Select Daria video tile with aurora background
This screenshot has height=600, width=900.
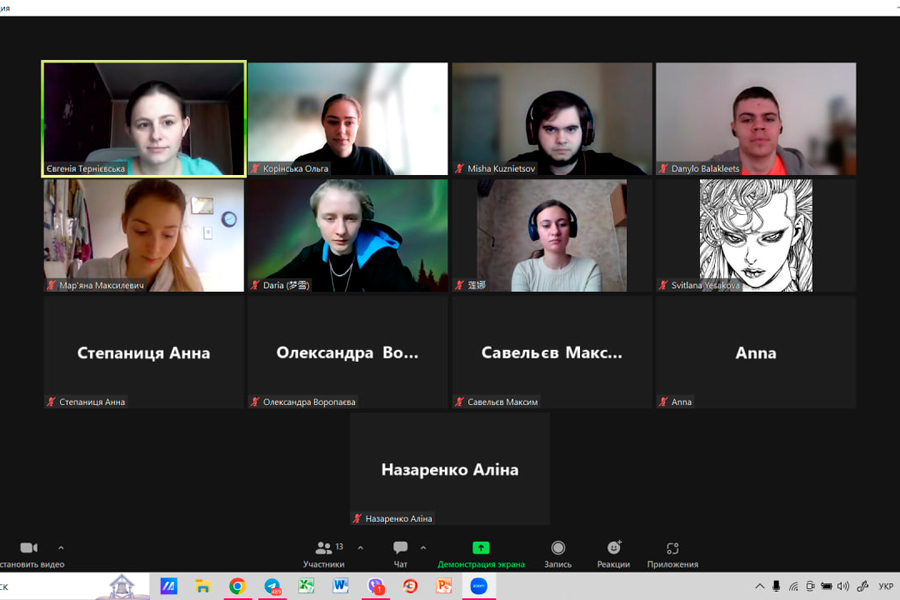[348, 235]
